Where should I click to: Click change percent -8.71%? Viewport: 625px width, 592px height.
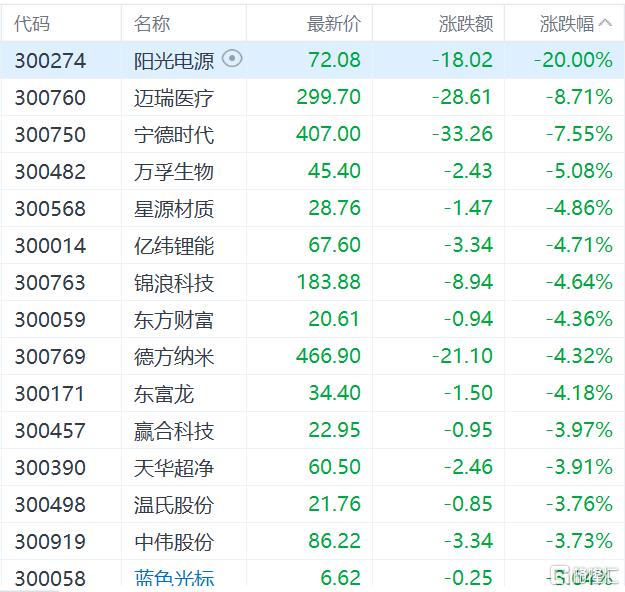tap(579, 97)
